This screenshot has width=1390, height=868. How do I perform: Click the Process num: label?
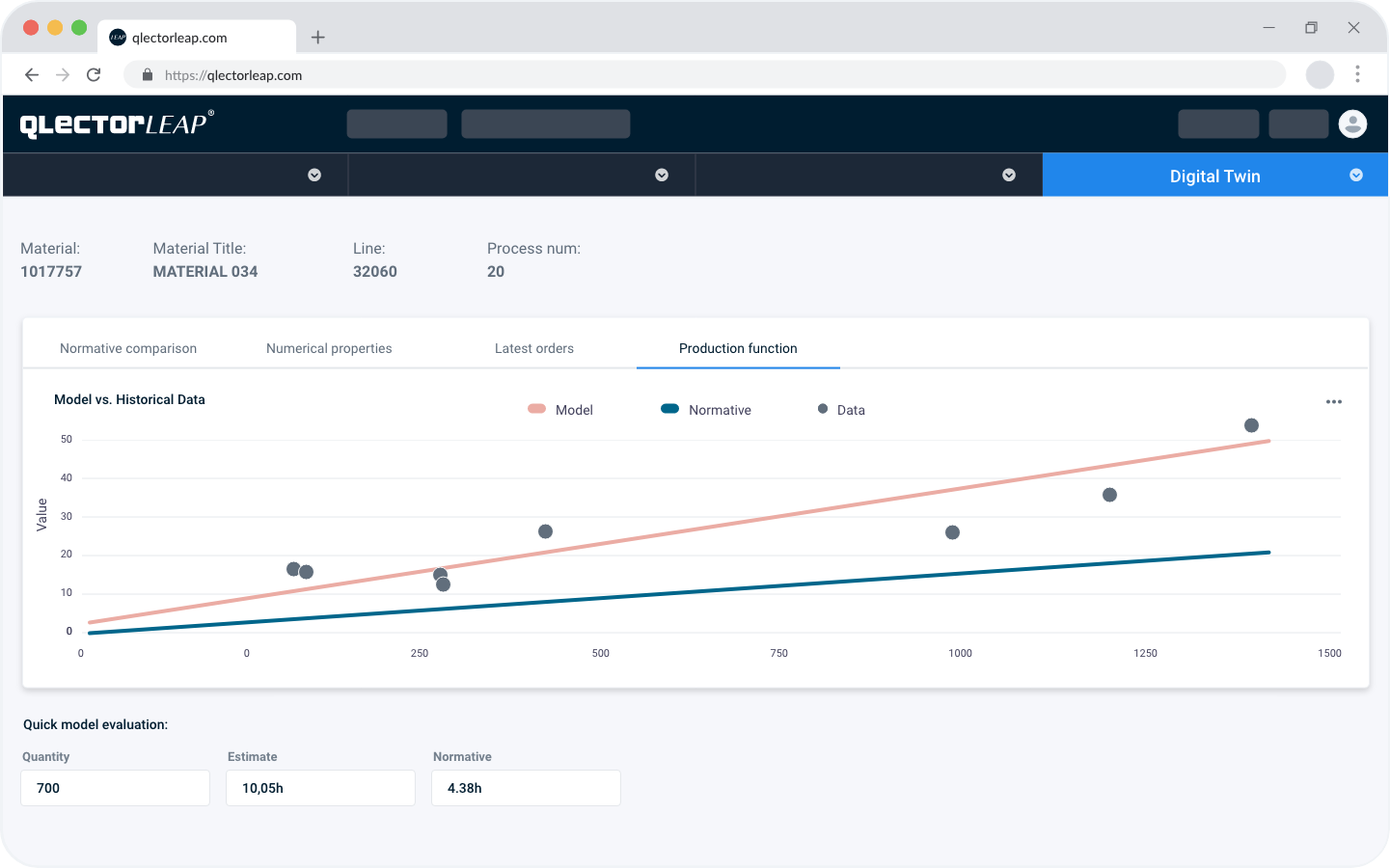[x=533, y=249]
